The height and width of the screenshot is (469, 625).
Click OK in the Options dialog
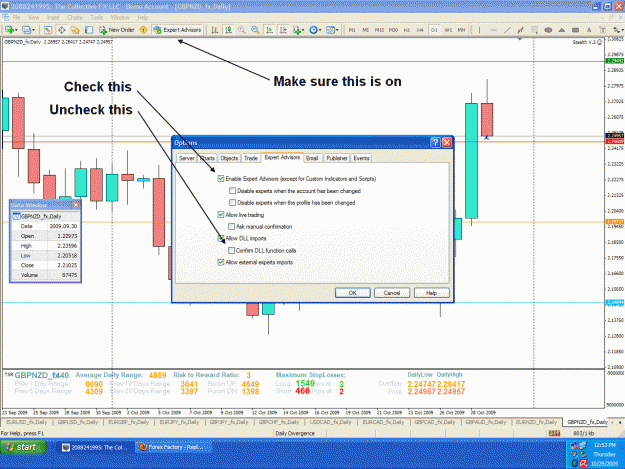tap(353, 293)
